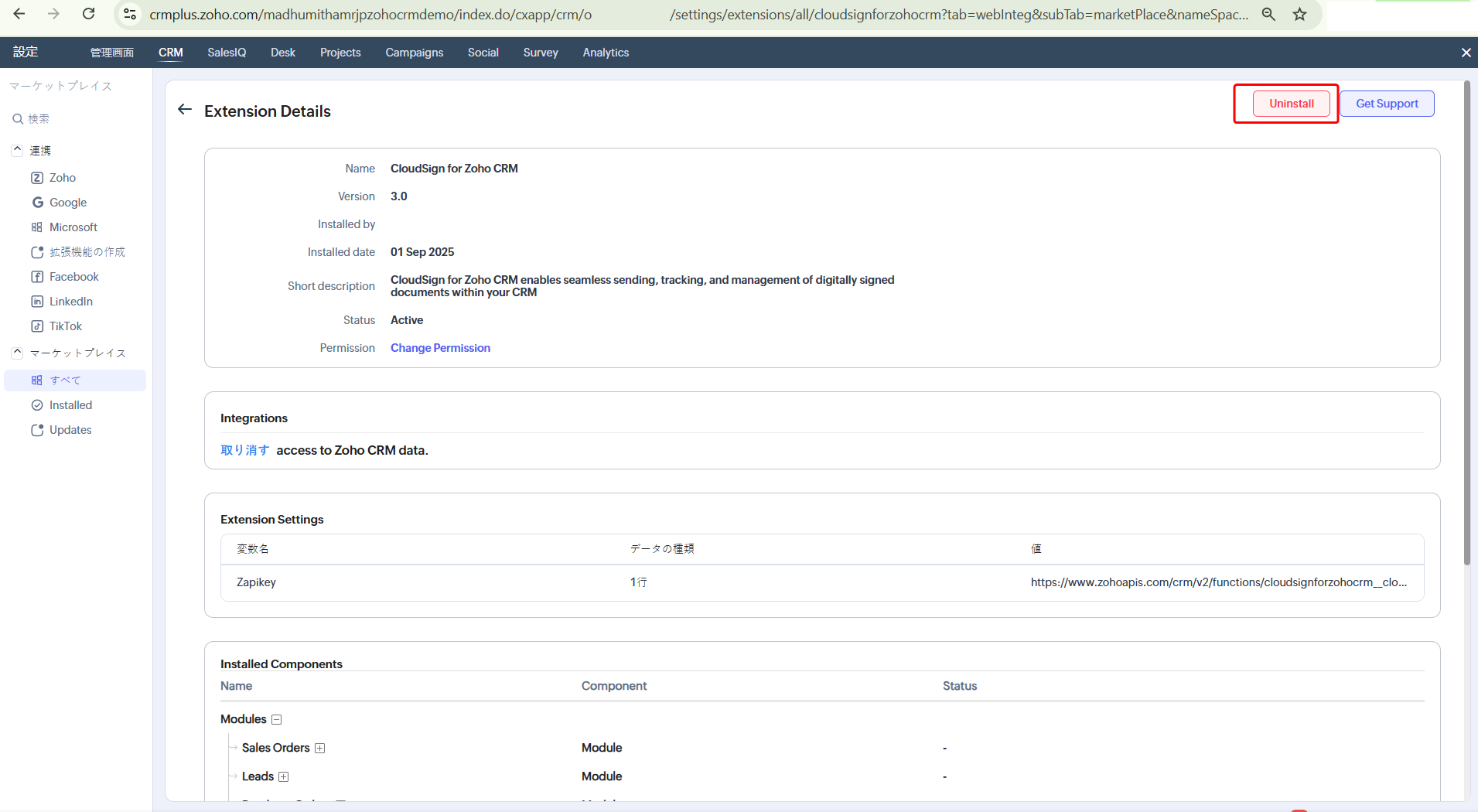Switch to the SalesIQ tab
The width and height of the screenshot is (1478, 812).
click(x=227, y=53)
